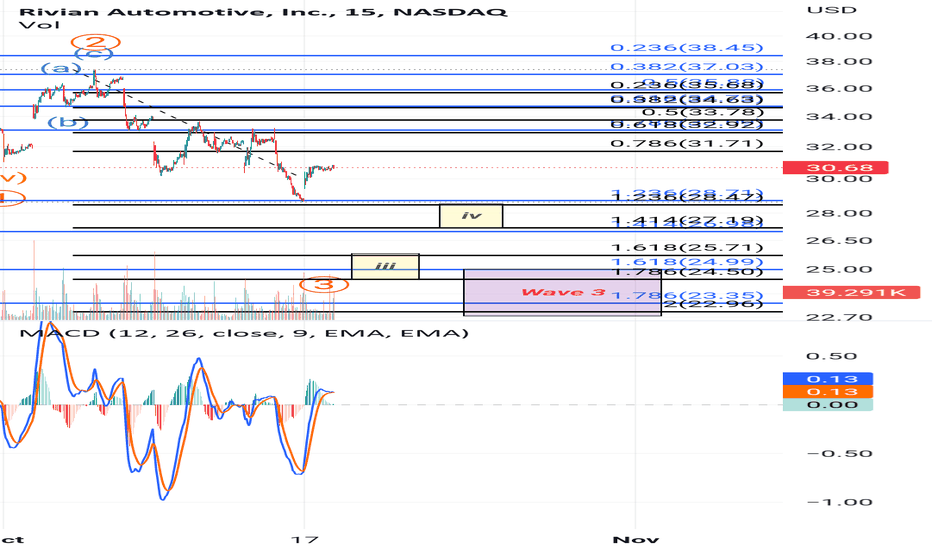
Task: Select the Vol indicator label
Action: [39, 25]
